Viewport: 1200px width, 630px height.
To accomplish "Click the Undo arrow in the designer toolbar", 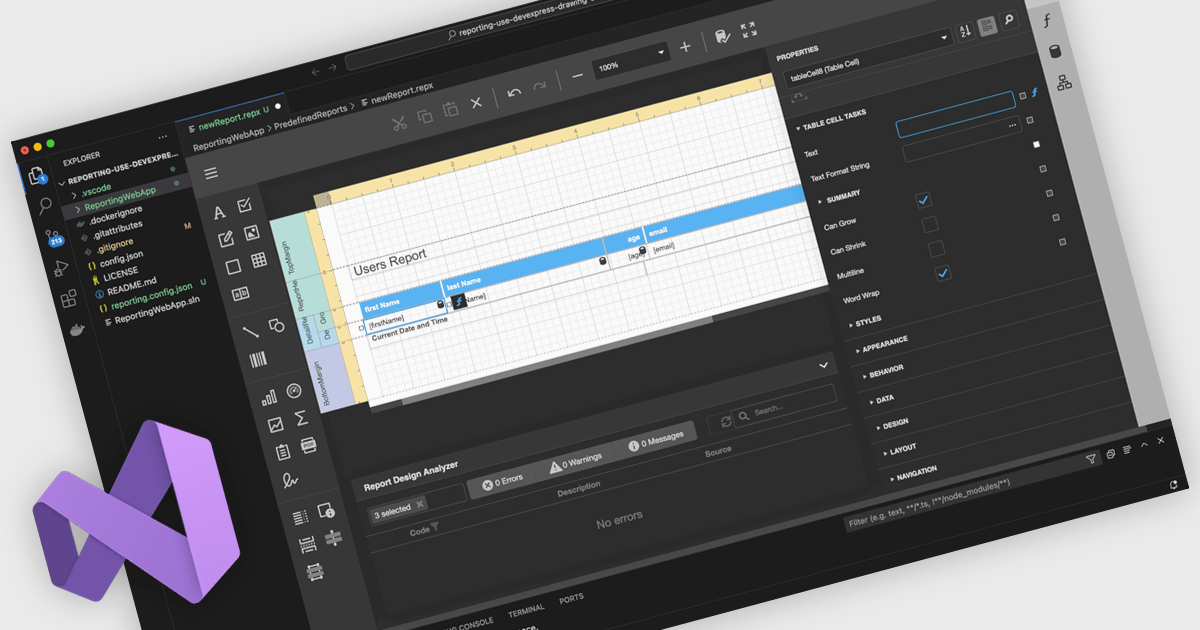I will coord(514,92).
